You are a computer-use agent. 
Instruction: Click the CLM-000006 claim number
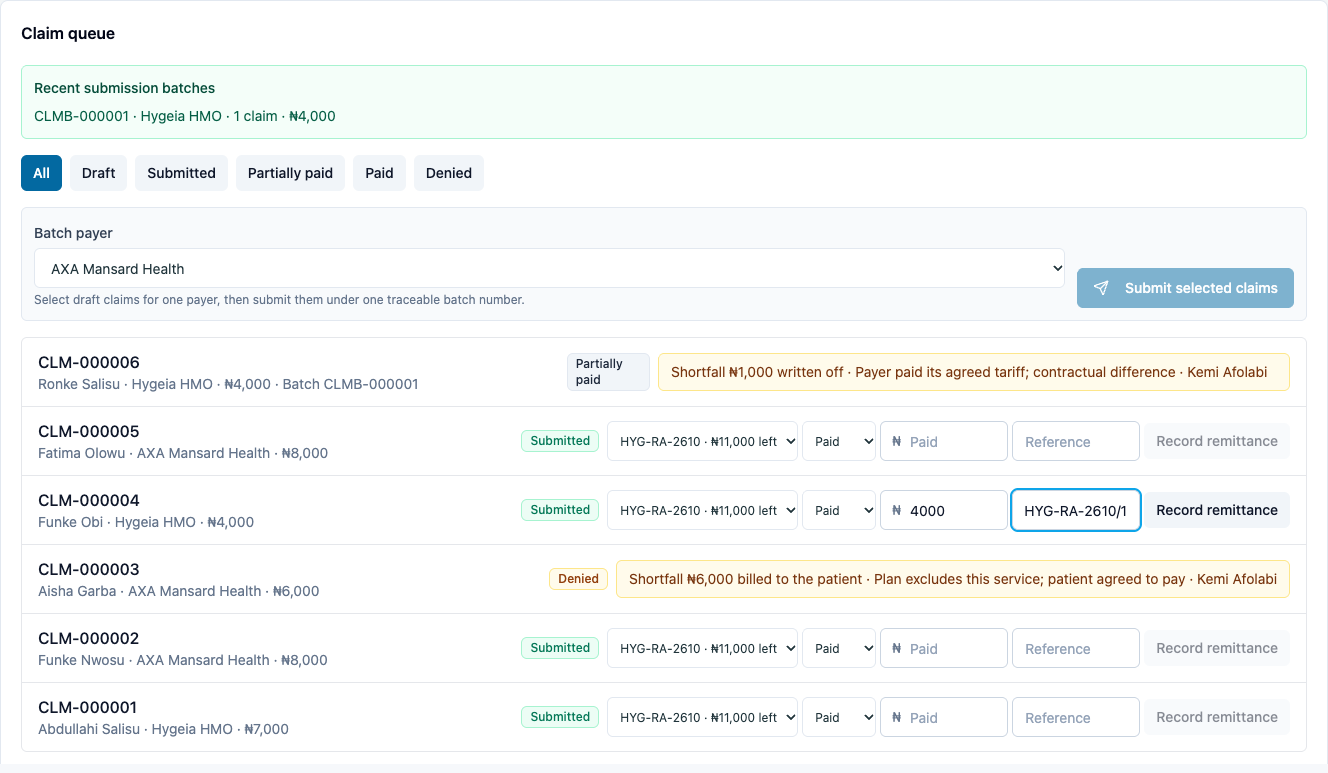pyautogui.click(x=89, y=362)
